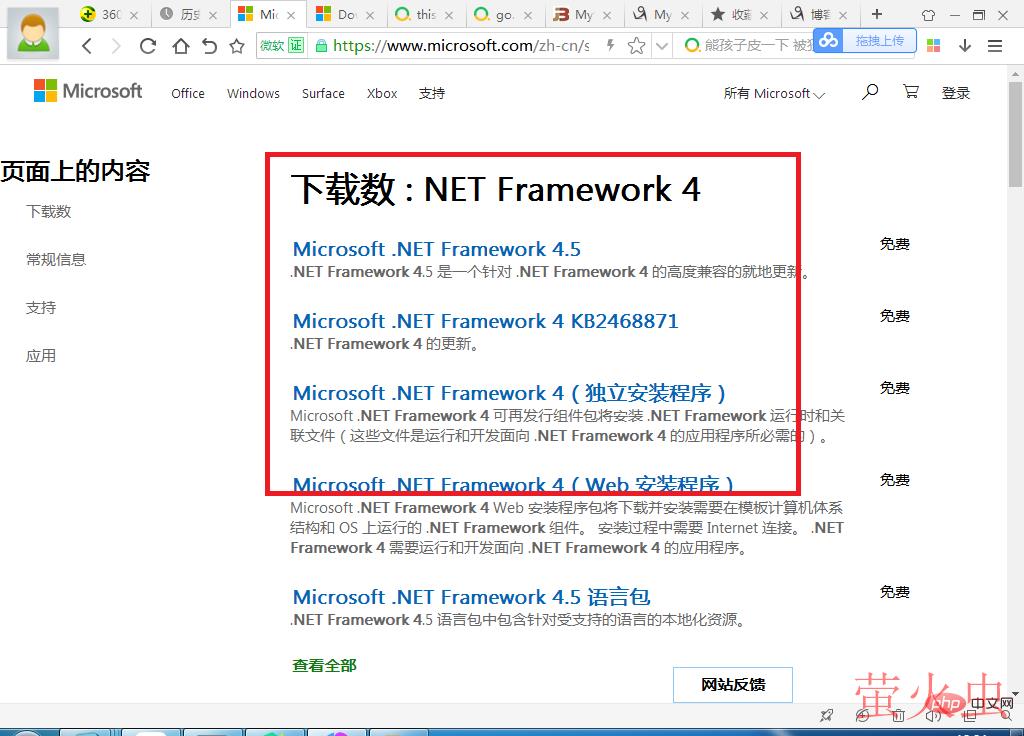
Task: Jump to 应用 in sidebar
Action: (x=40, y=356)
